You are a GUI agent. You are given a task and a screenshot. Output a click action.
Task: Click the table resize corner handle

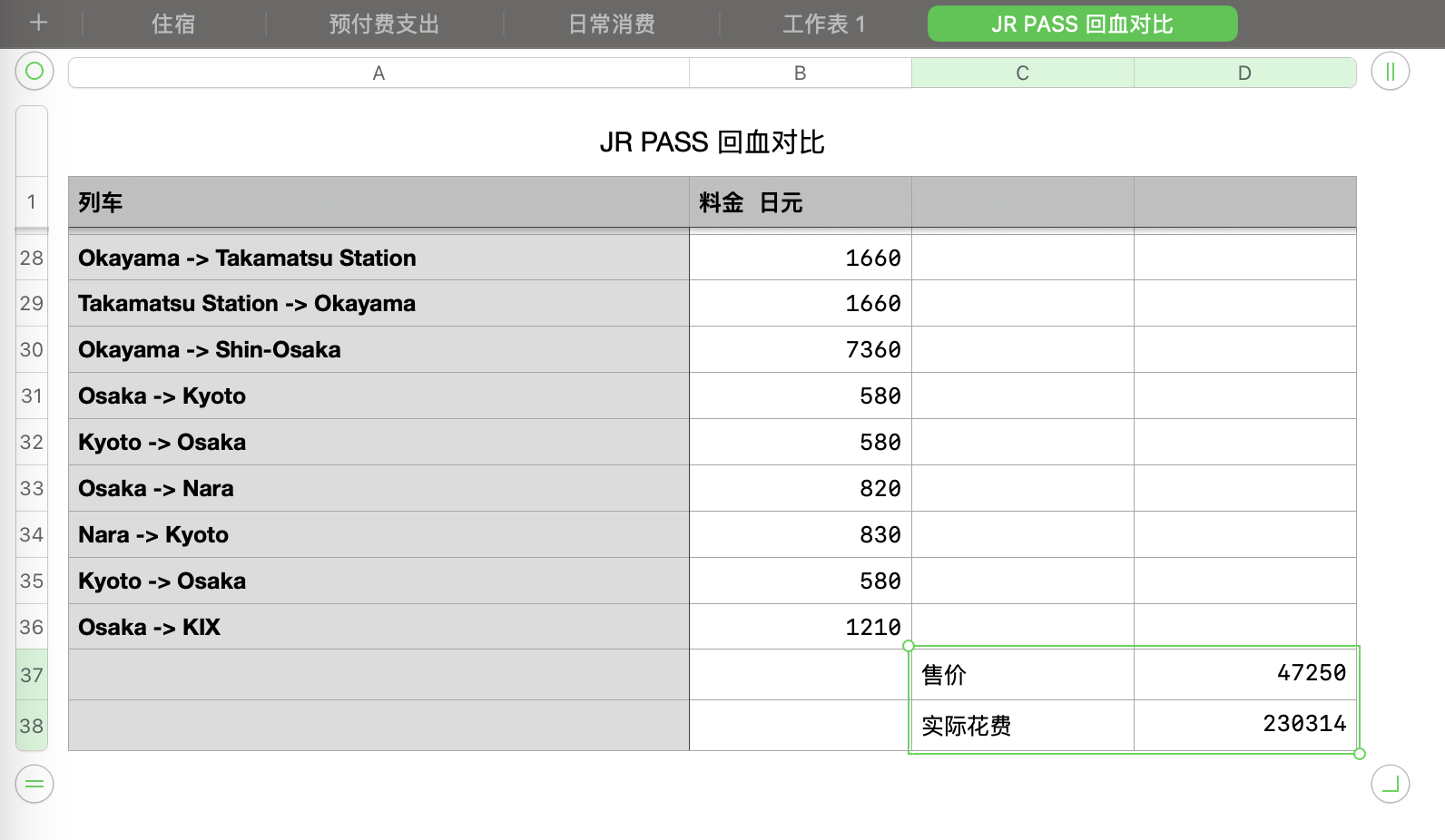click(1390, 784)
